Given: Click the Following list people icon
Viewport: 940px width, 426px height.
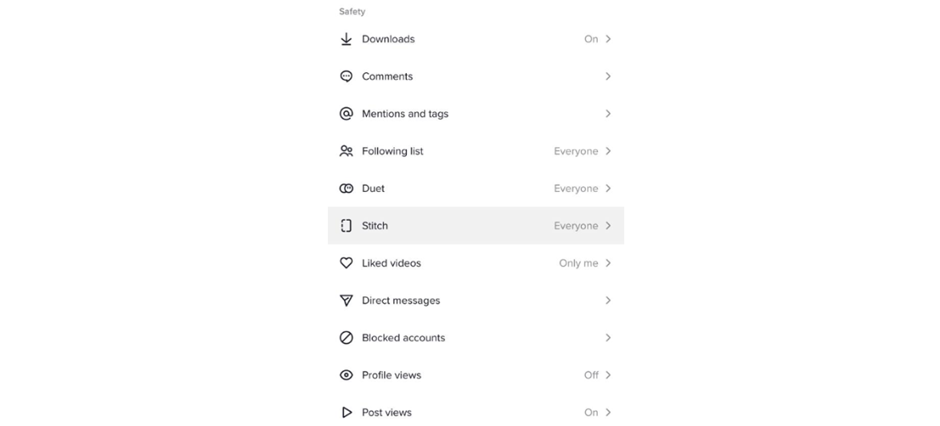Looking at the screenshot, I should pyautogui.click(x=346, y=151).
